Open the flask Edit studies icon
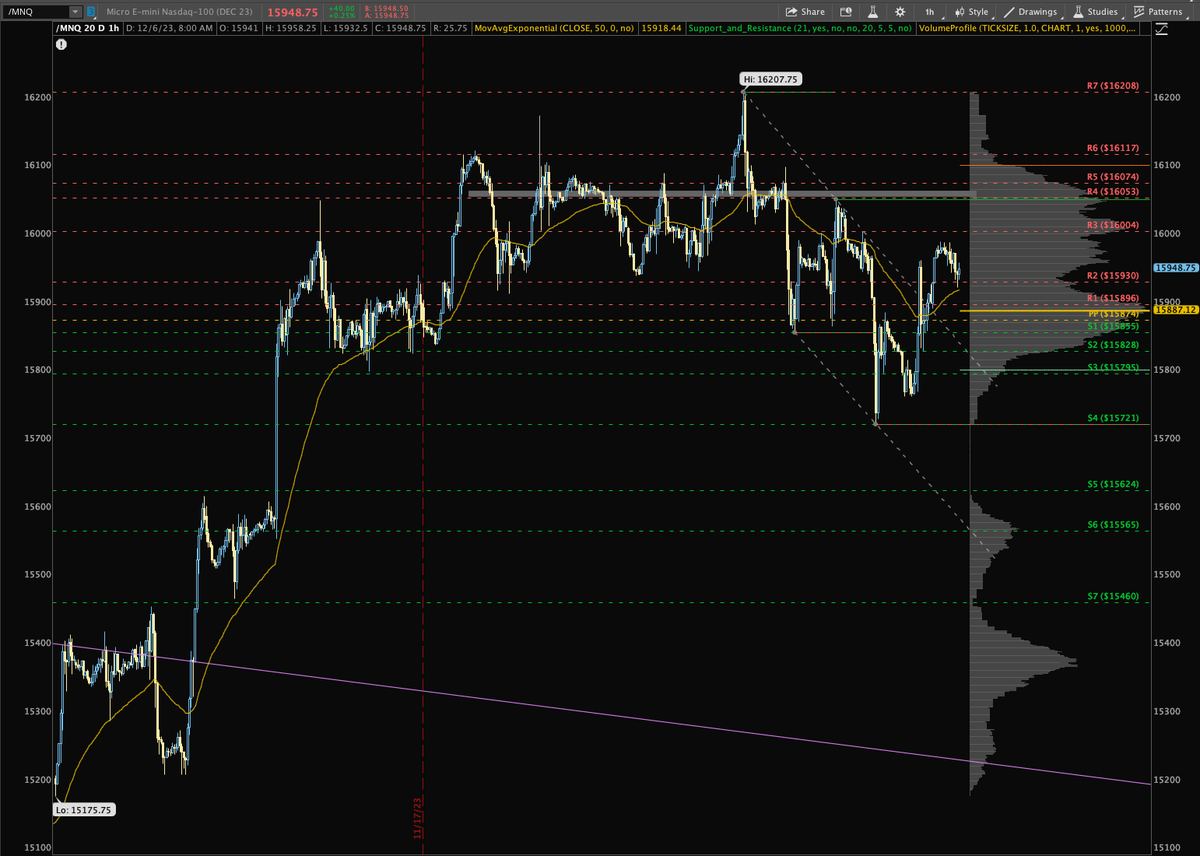1200x856 pixels. click(x=873, y=11)
